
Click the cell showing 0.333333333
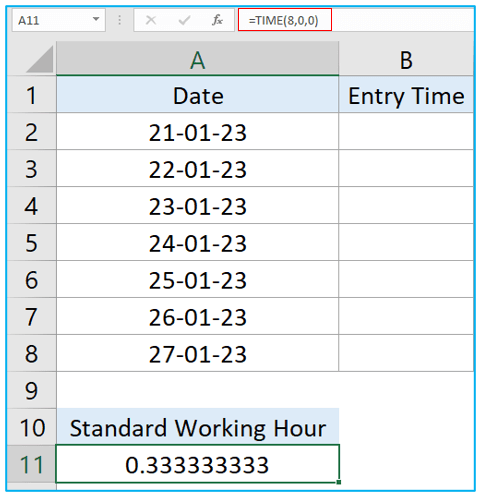[x=198, y=464]
